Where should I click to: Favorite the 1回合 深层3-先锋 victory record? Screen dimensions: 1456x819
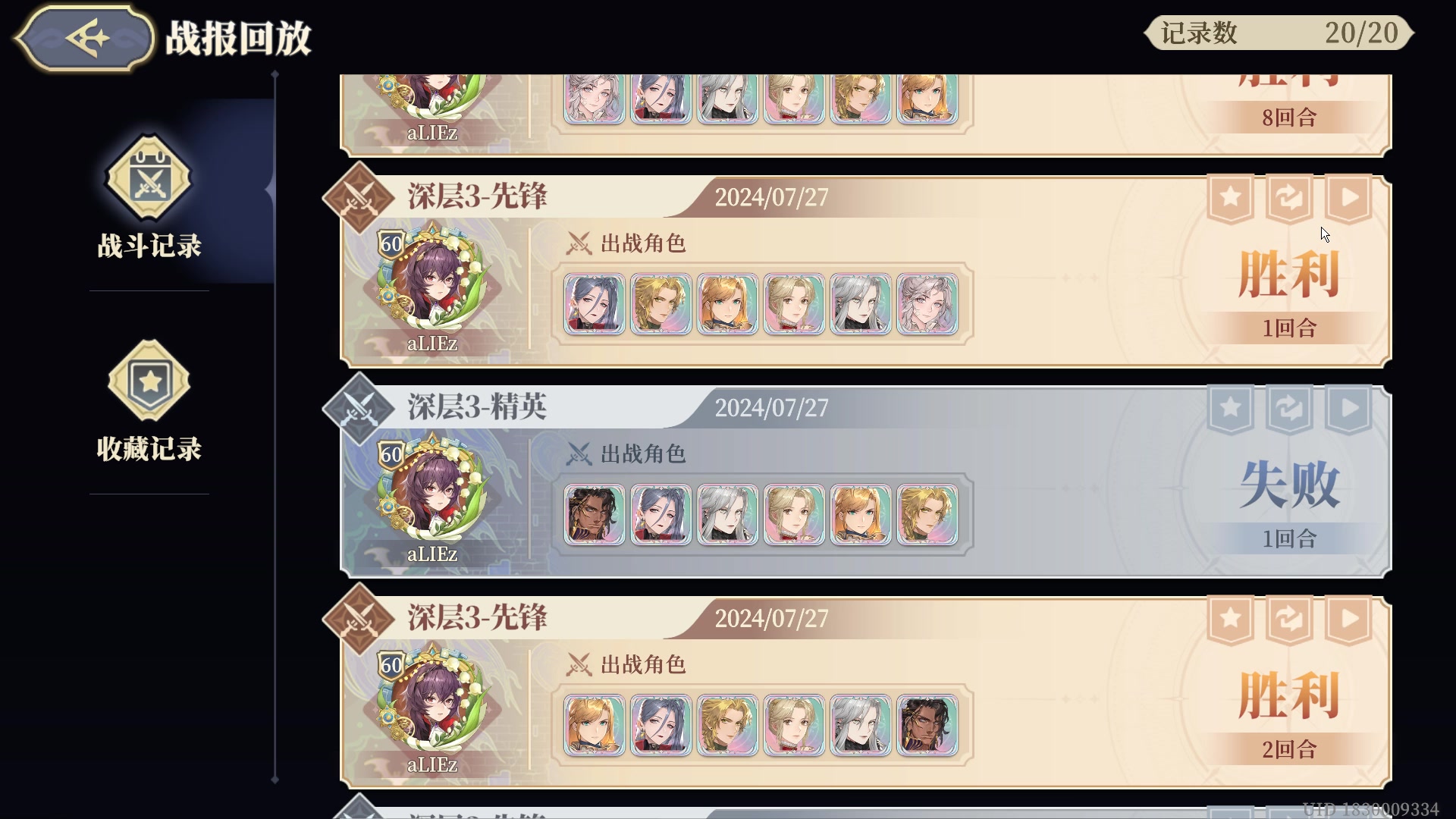point(1230,198)
